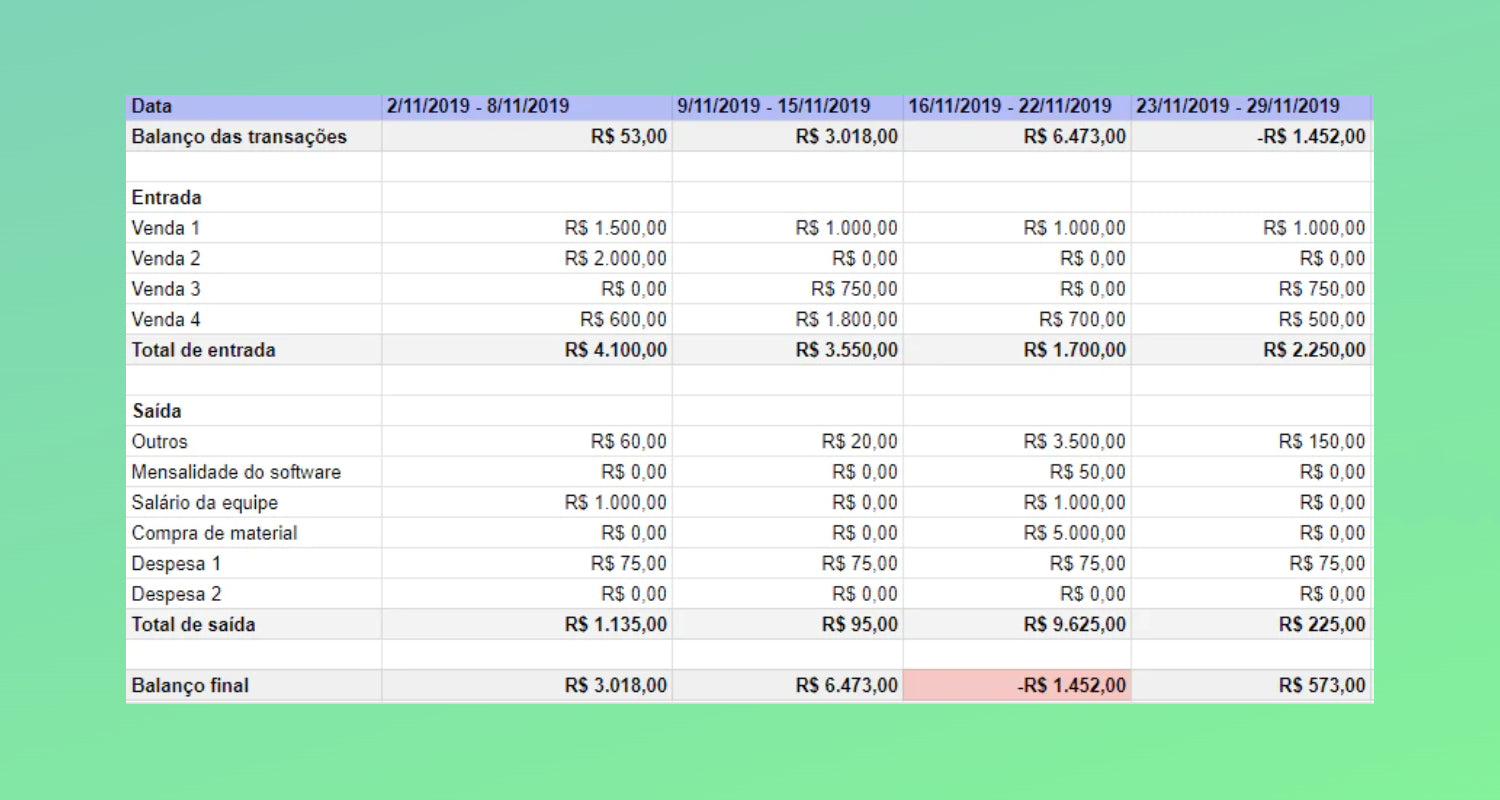1500x800 pixels.
Task: Select the -R$ 1.452,00 cell in Balanço das transações
Action: click(x=1252, y=137)
